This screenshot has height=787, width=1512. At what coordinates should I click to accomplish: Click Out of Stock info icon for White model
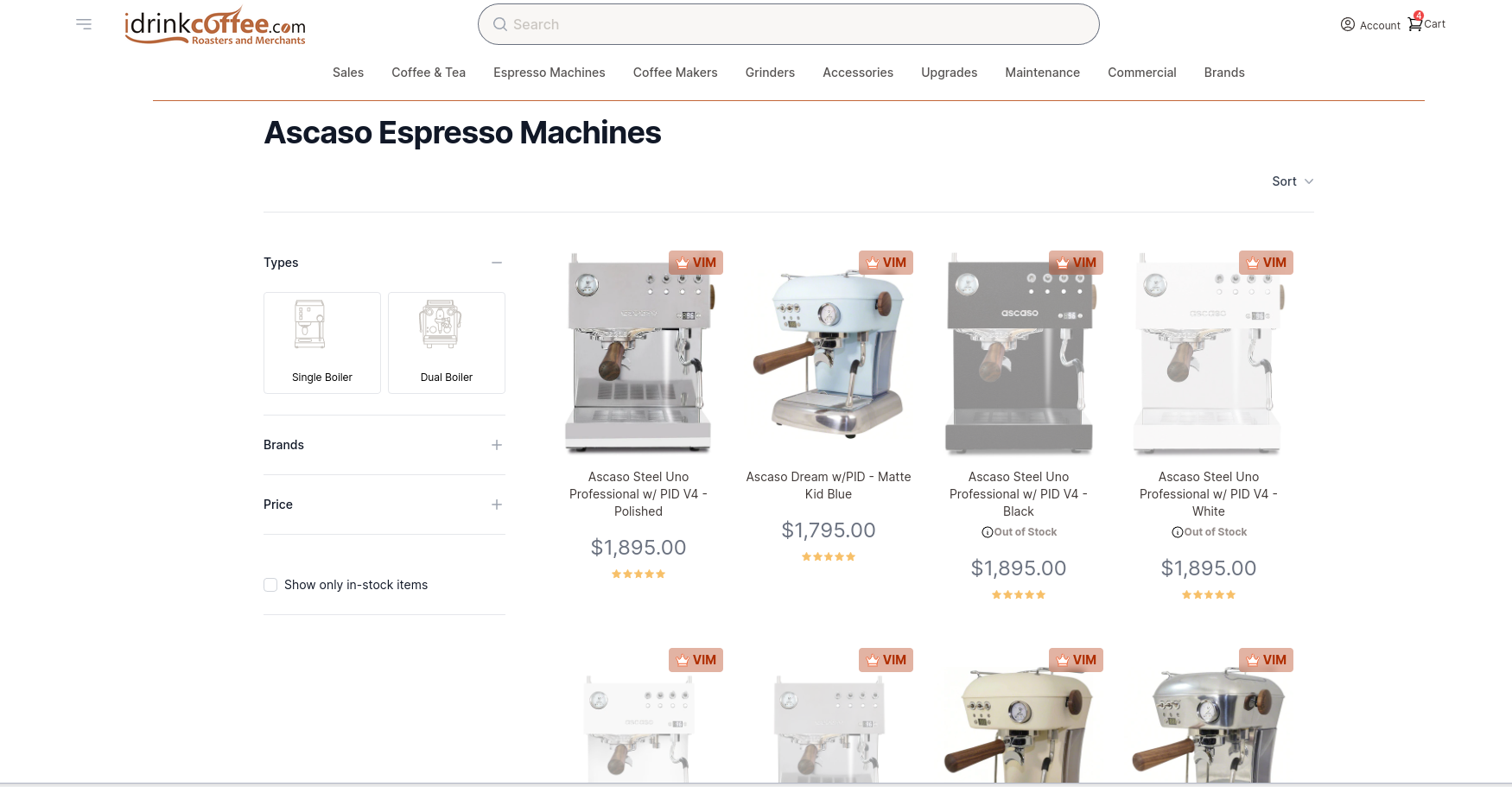[1177, 532]
